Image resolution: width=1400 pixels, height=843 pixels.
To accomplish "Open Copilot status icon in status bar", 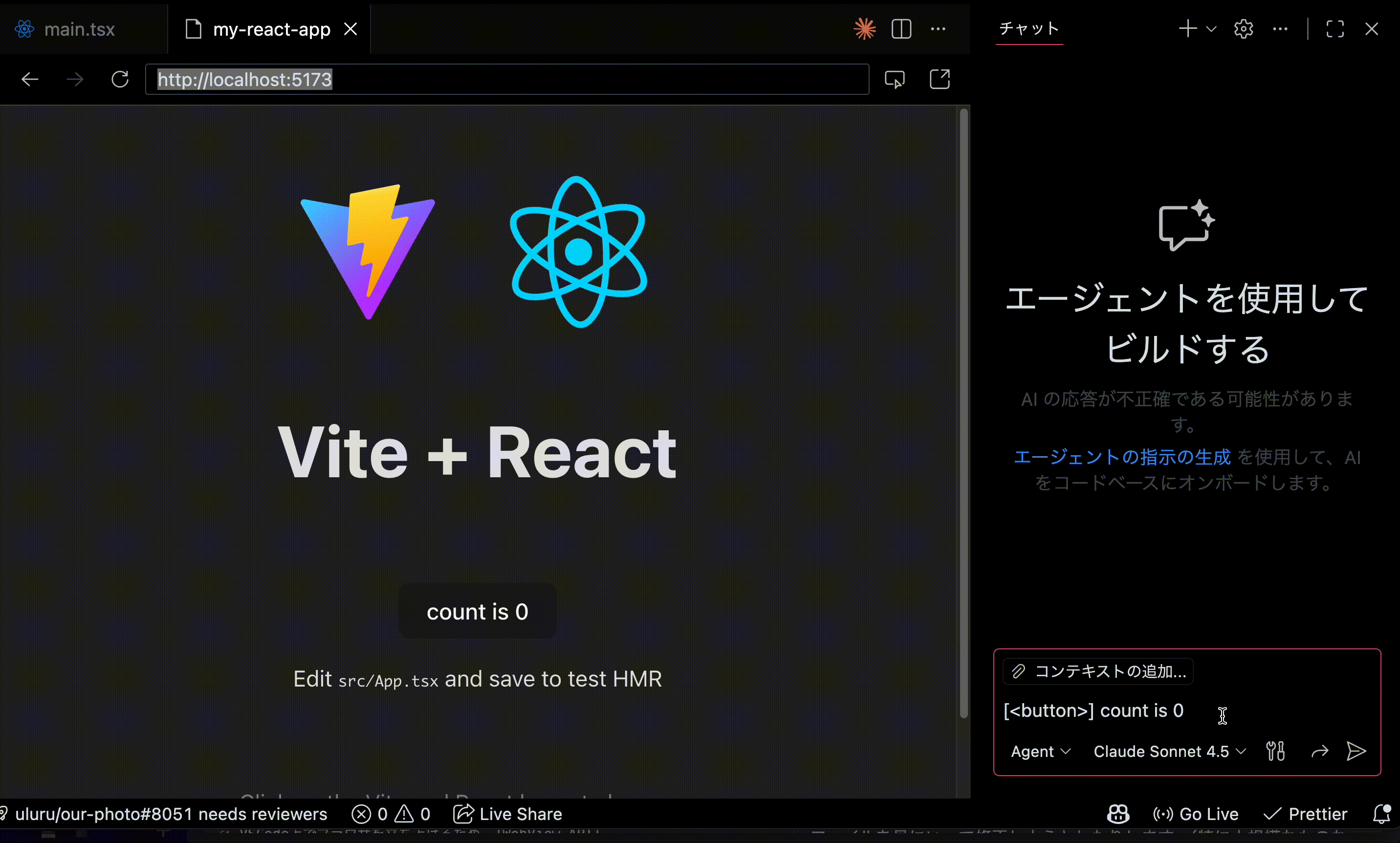I will pos(1118,814).
